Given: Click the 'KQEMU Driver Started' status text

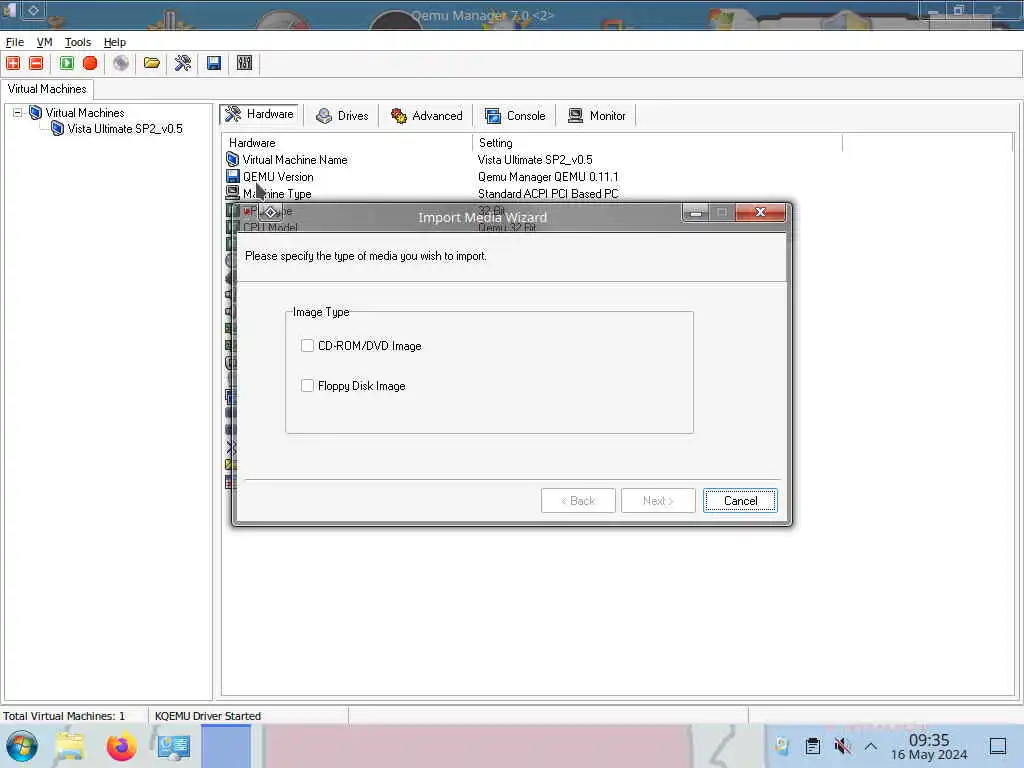Looking at the screenshot, I should [208, 716].
